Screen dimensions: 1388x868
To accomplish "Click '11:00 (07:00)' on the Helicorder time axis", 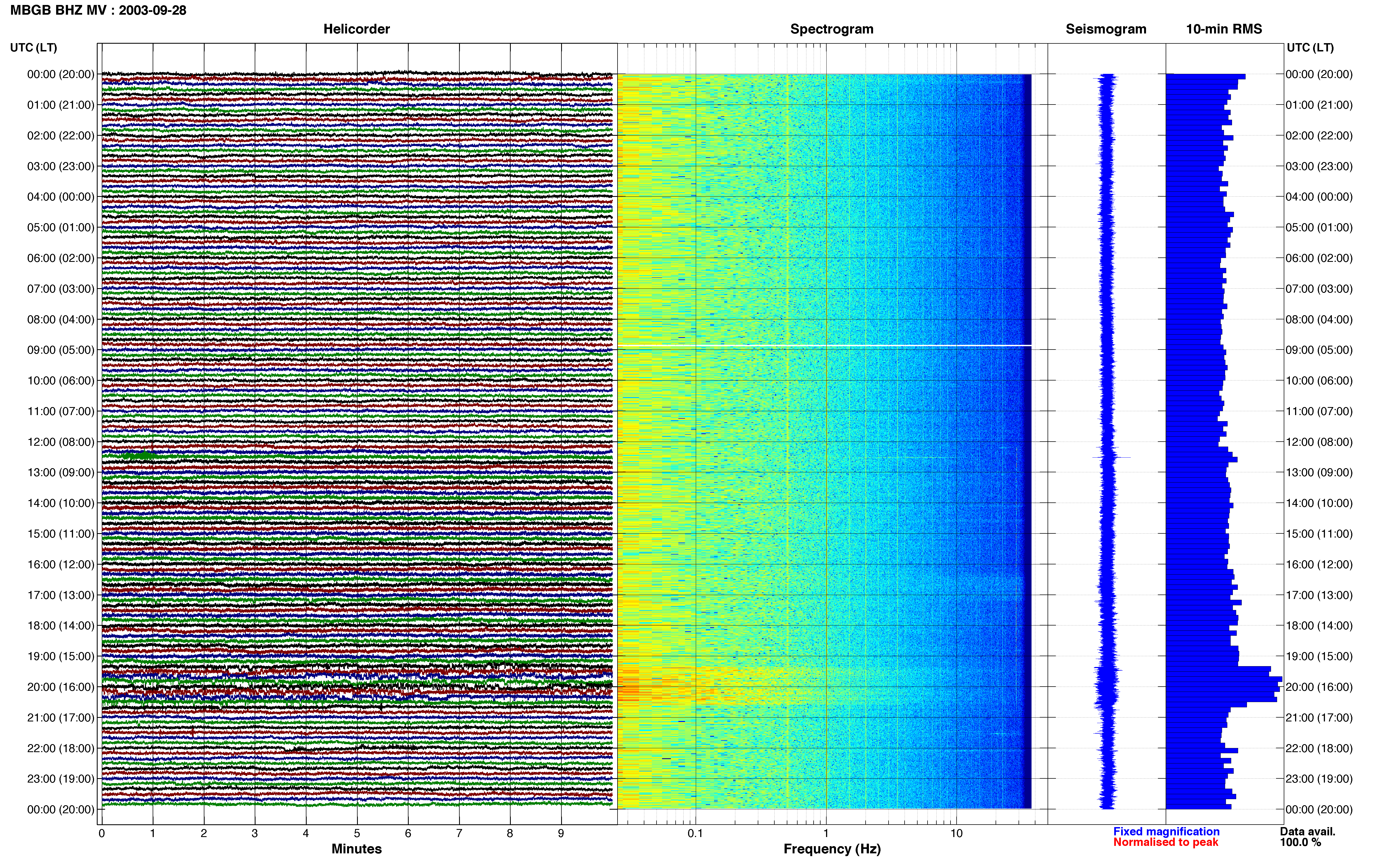I will (x=61, y=412).
